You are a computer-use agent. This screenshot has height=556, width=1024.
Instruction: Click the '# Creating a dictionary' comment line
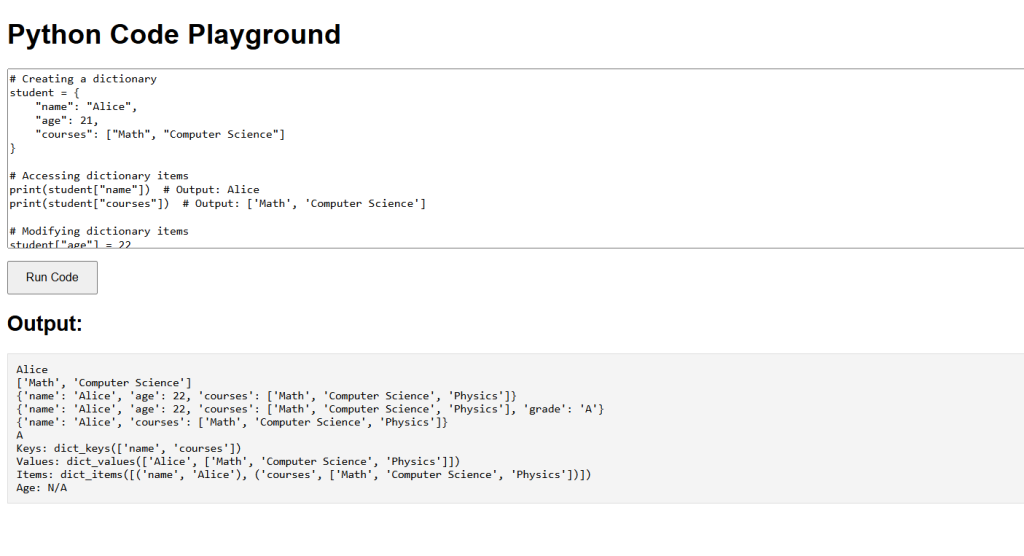point(83,79)
